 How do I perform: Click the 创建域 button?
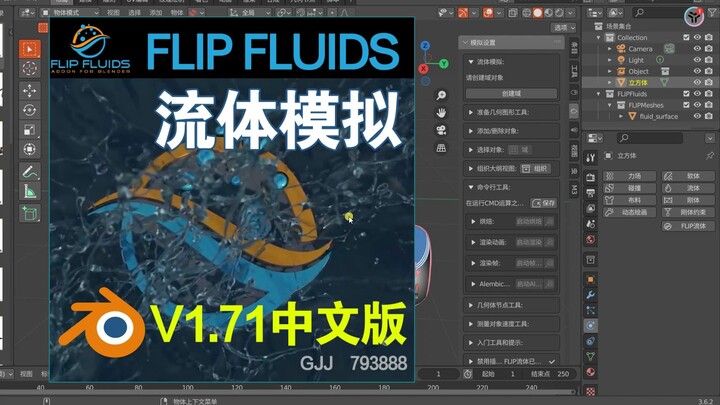[x=511, y=94]
